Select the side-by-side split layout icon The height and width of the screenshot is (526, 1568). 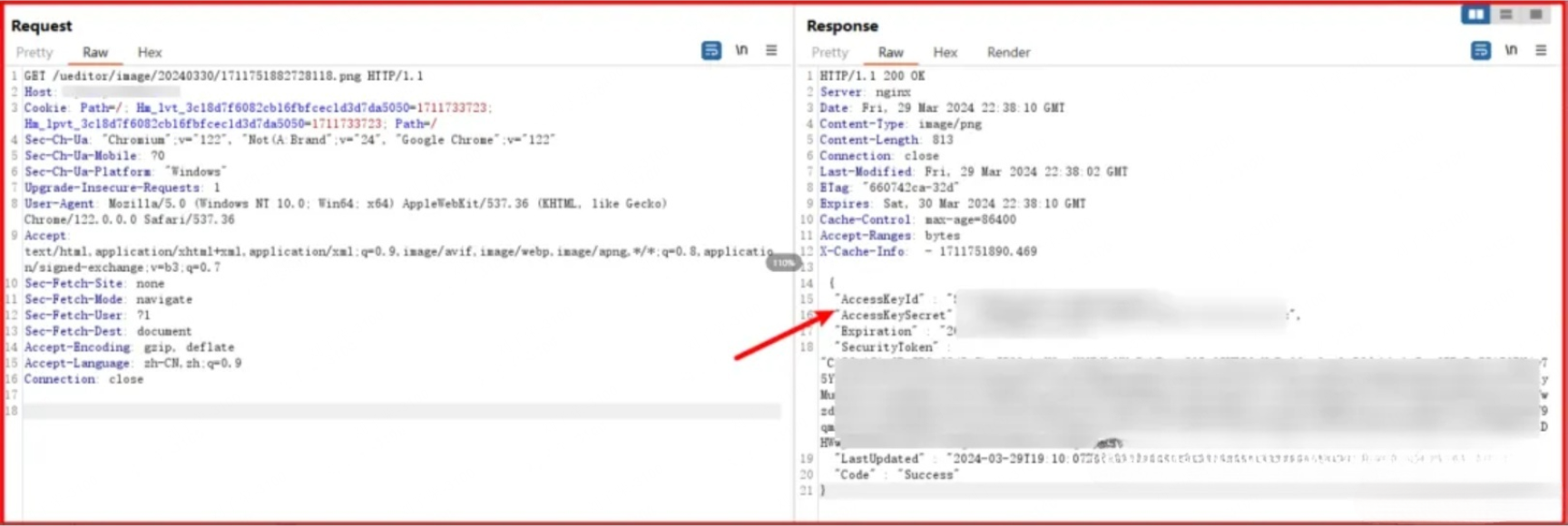1475,15
